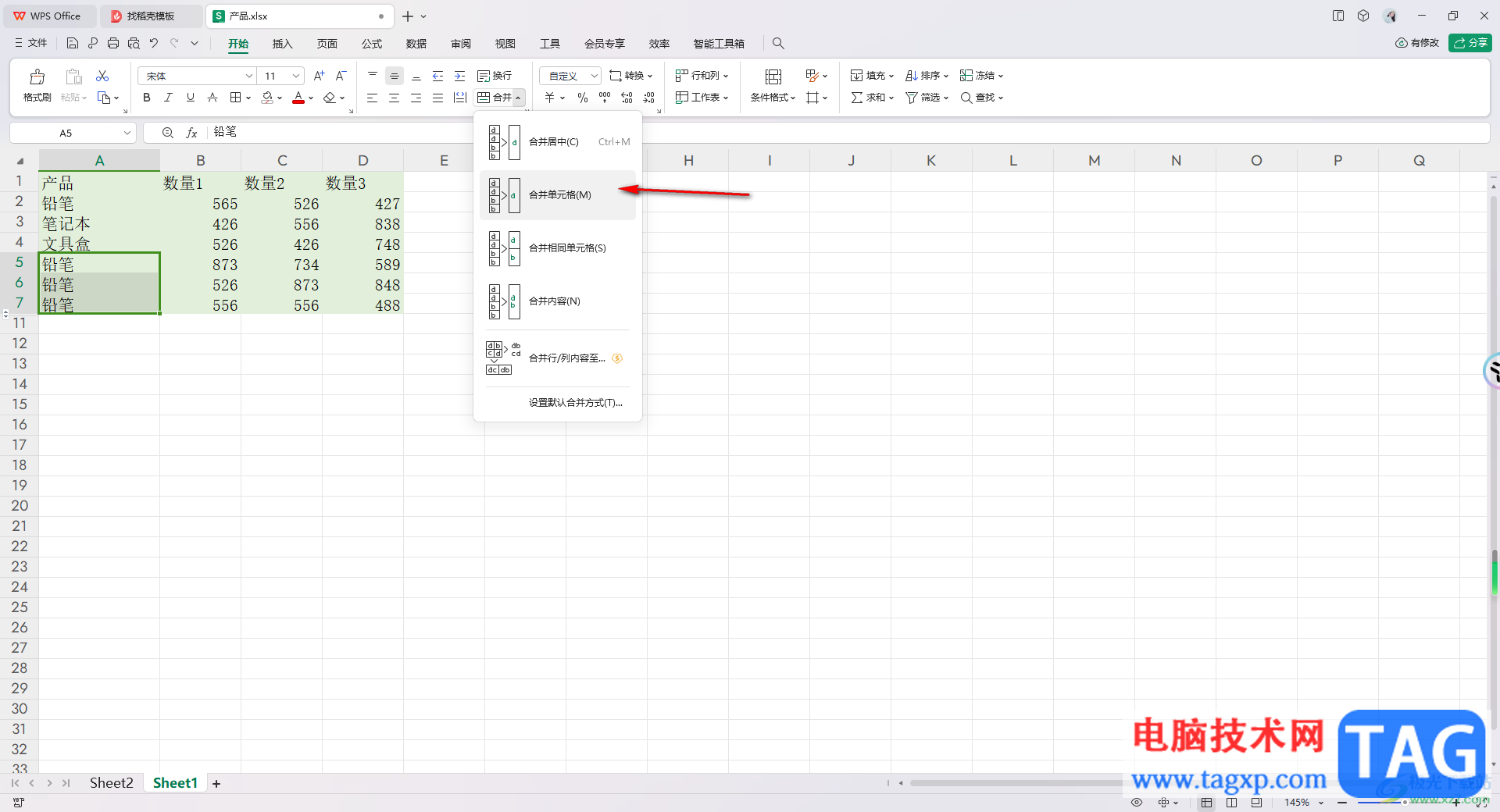
Task: Click the Print Preview icon
Action: click(x=134, y=44)
